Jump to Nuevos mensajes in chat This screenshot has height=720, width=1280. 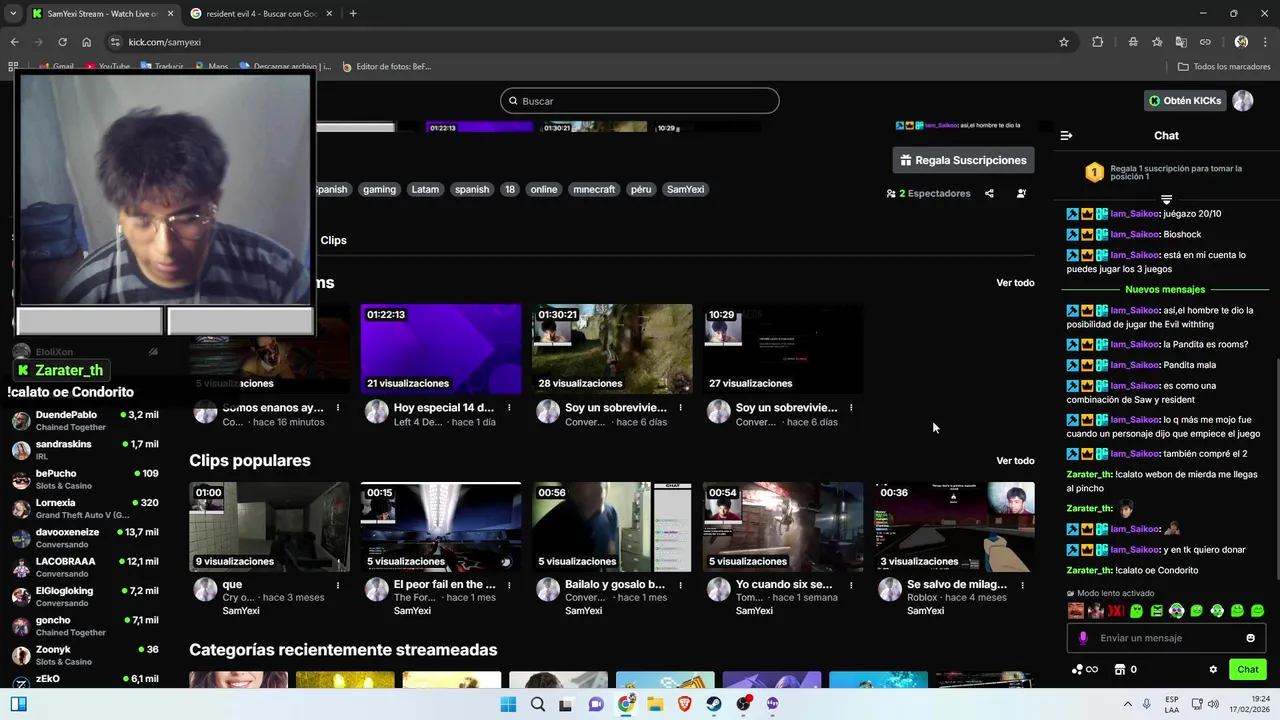click(1165, 289)
